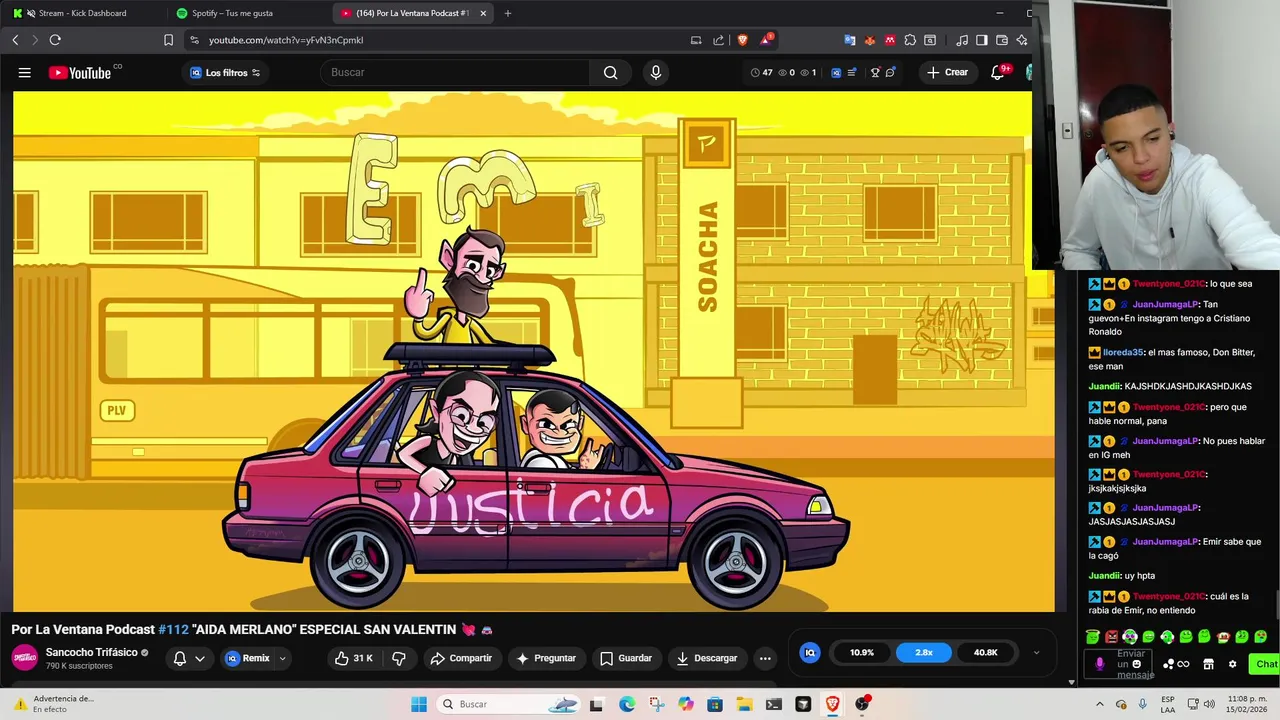Image resolution: width=1280 pixels, height=720 pixels.
Task: Select the red angry emote
Action: (1111, 637)
